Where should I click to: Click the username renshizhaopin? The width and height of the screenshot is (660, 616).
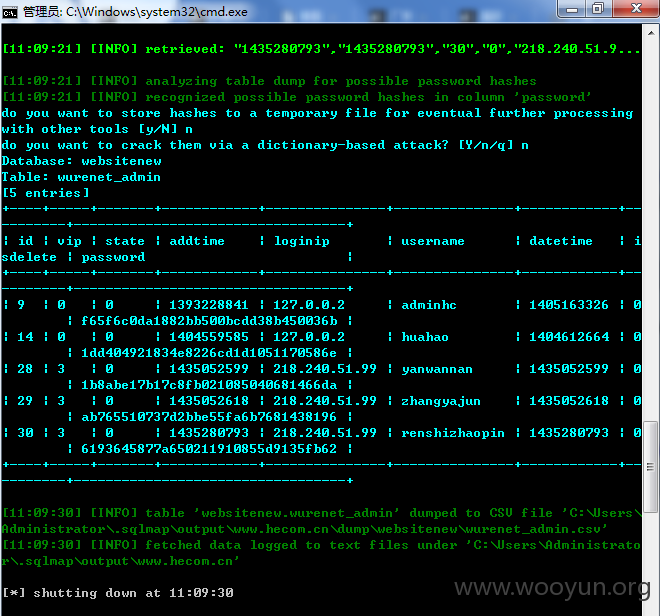point(453,433)
